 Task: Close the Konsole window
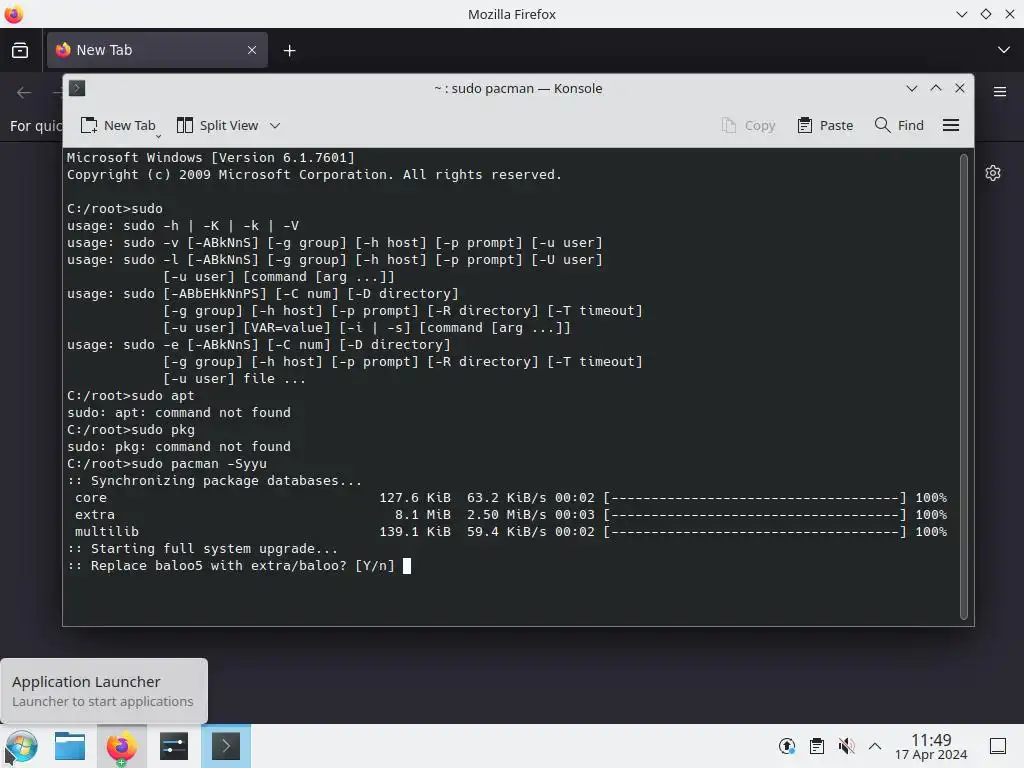(960, 88)
